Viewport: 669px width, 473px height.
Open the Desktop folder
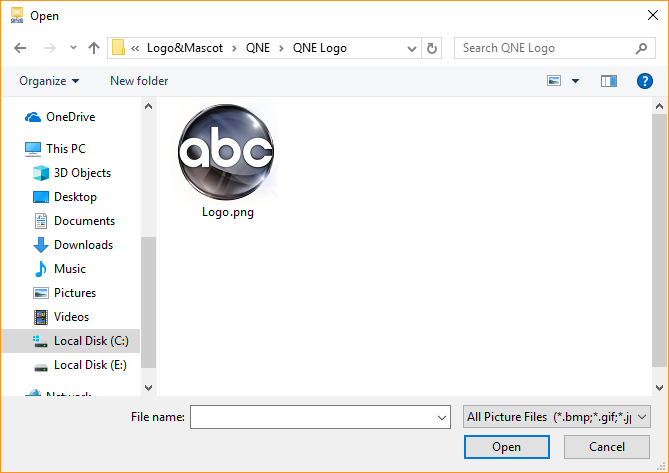75,197
